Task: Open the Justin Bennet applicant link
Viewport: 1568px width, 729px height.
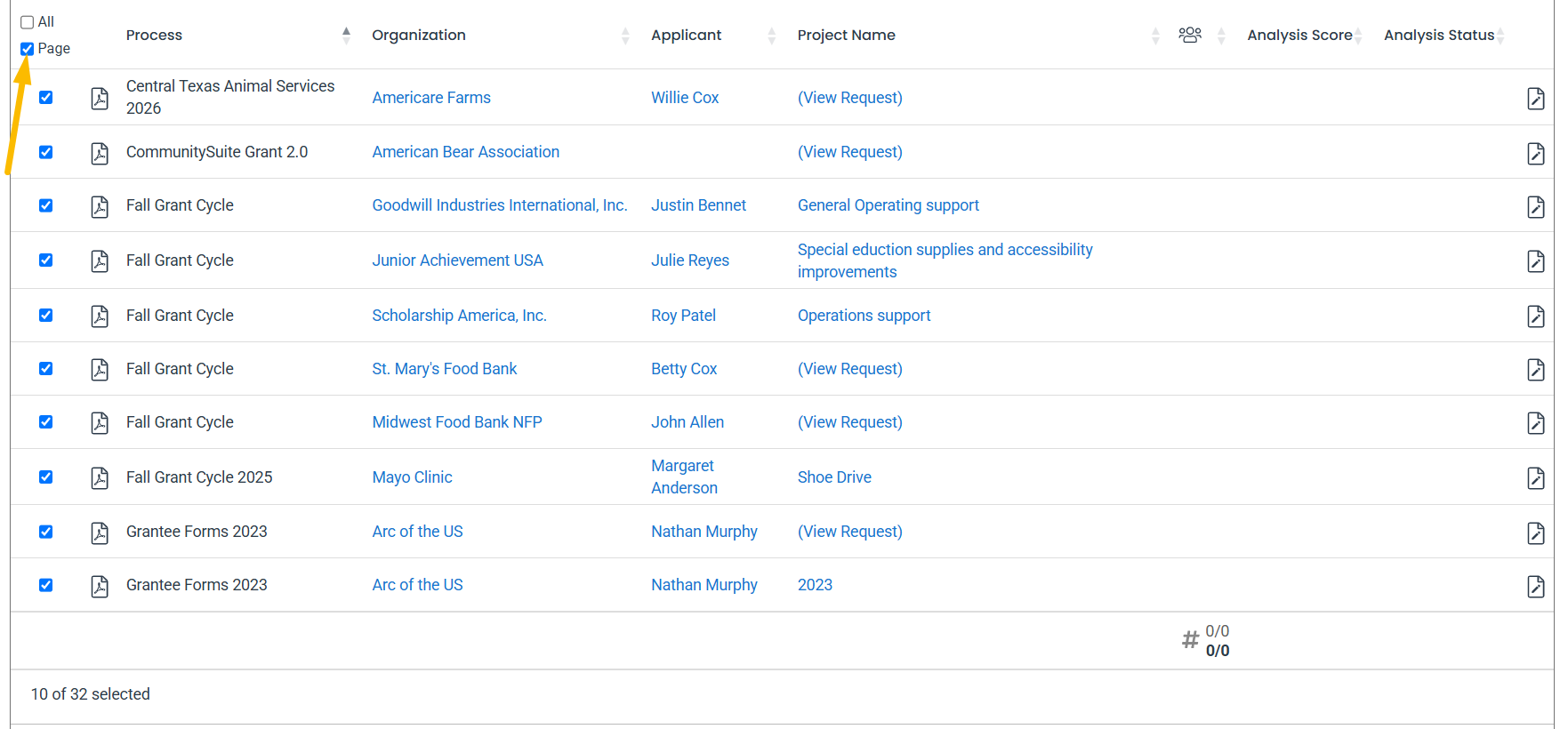Action: point(698,205)
